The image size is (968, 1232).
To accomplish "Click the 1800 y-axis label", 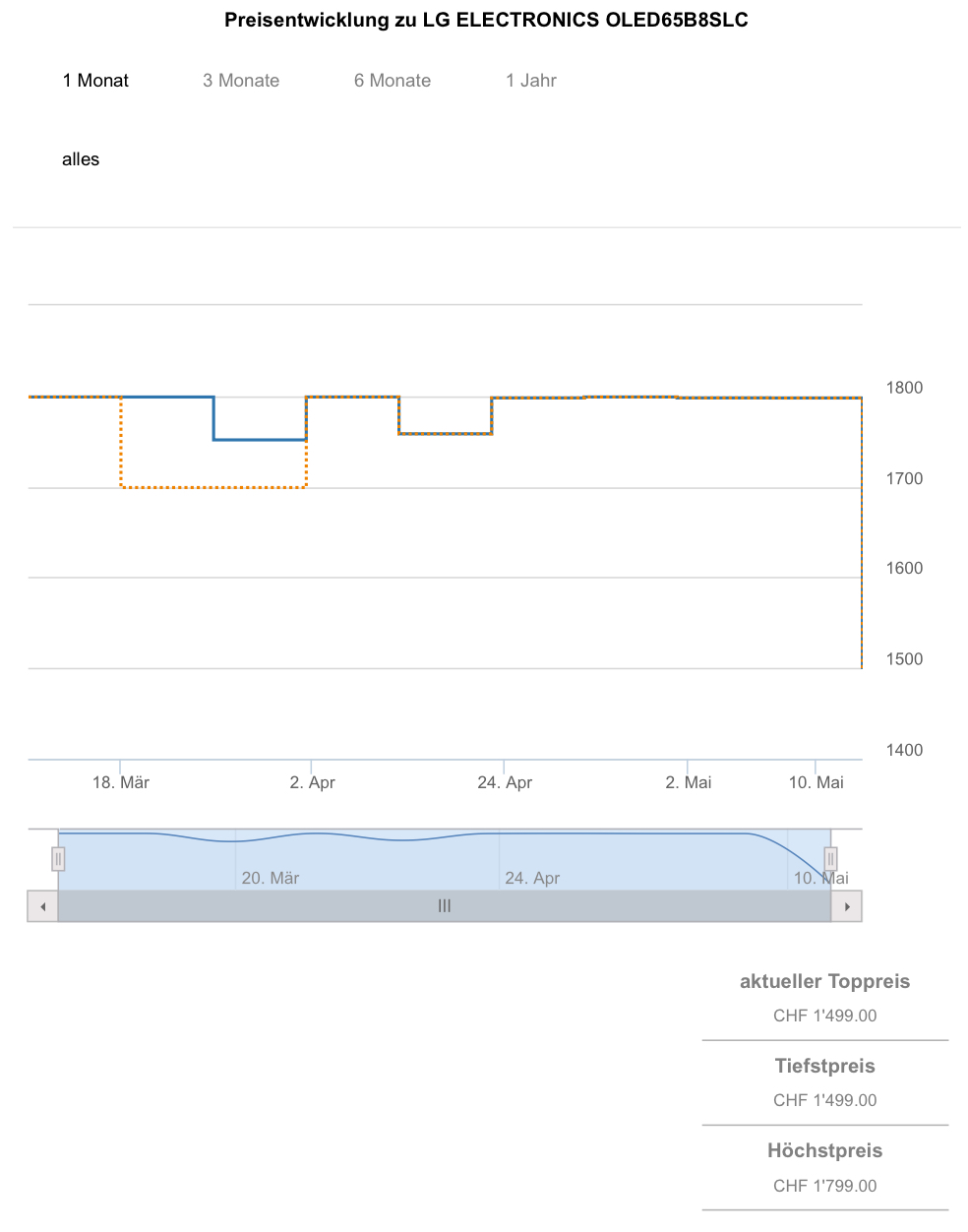I will pos(904,388).
